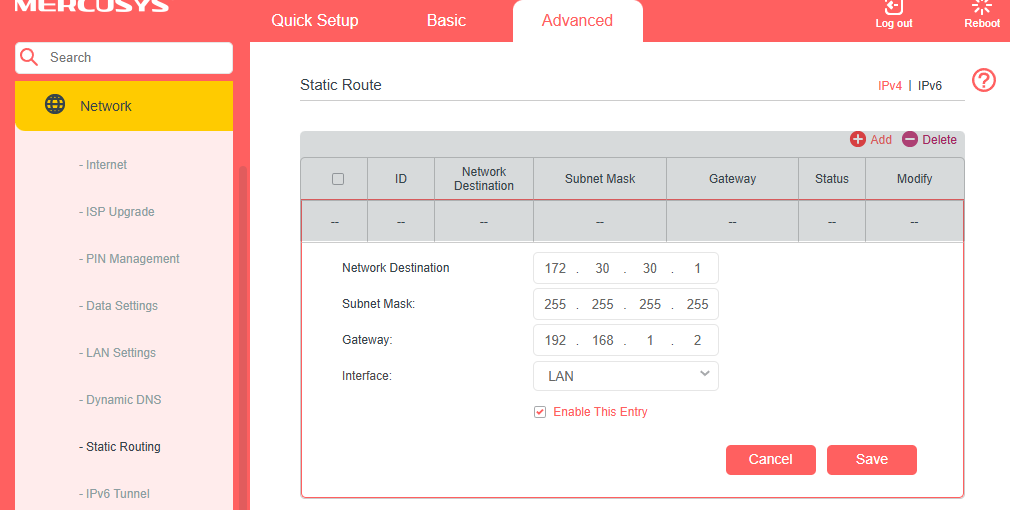This screenshot has height=510, width=1010.
Task: Switch to the Quick Setup tab
Action: (x=314, y=21)
